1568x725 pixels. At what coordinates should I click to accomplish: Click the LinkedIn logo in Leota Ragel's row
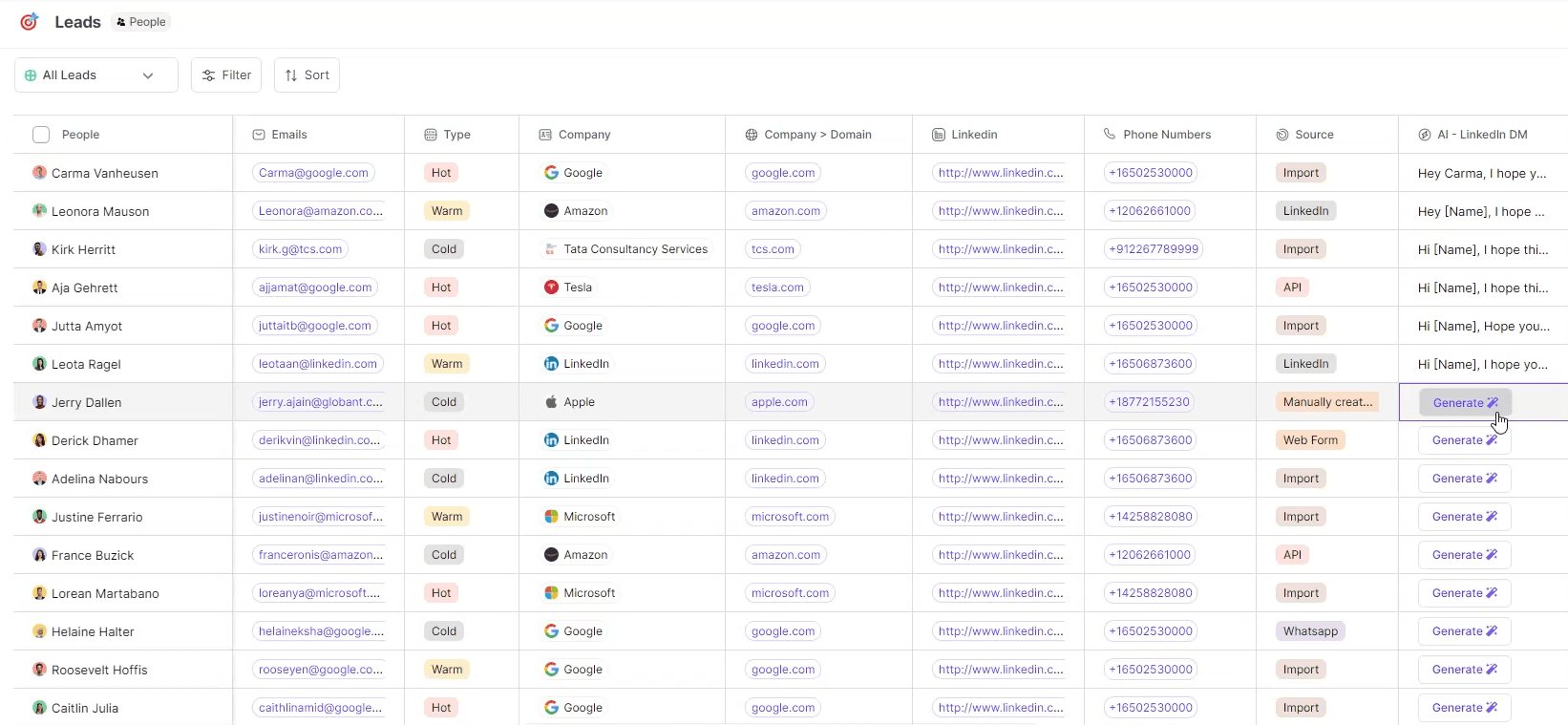[551, 364]
